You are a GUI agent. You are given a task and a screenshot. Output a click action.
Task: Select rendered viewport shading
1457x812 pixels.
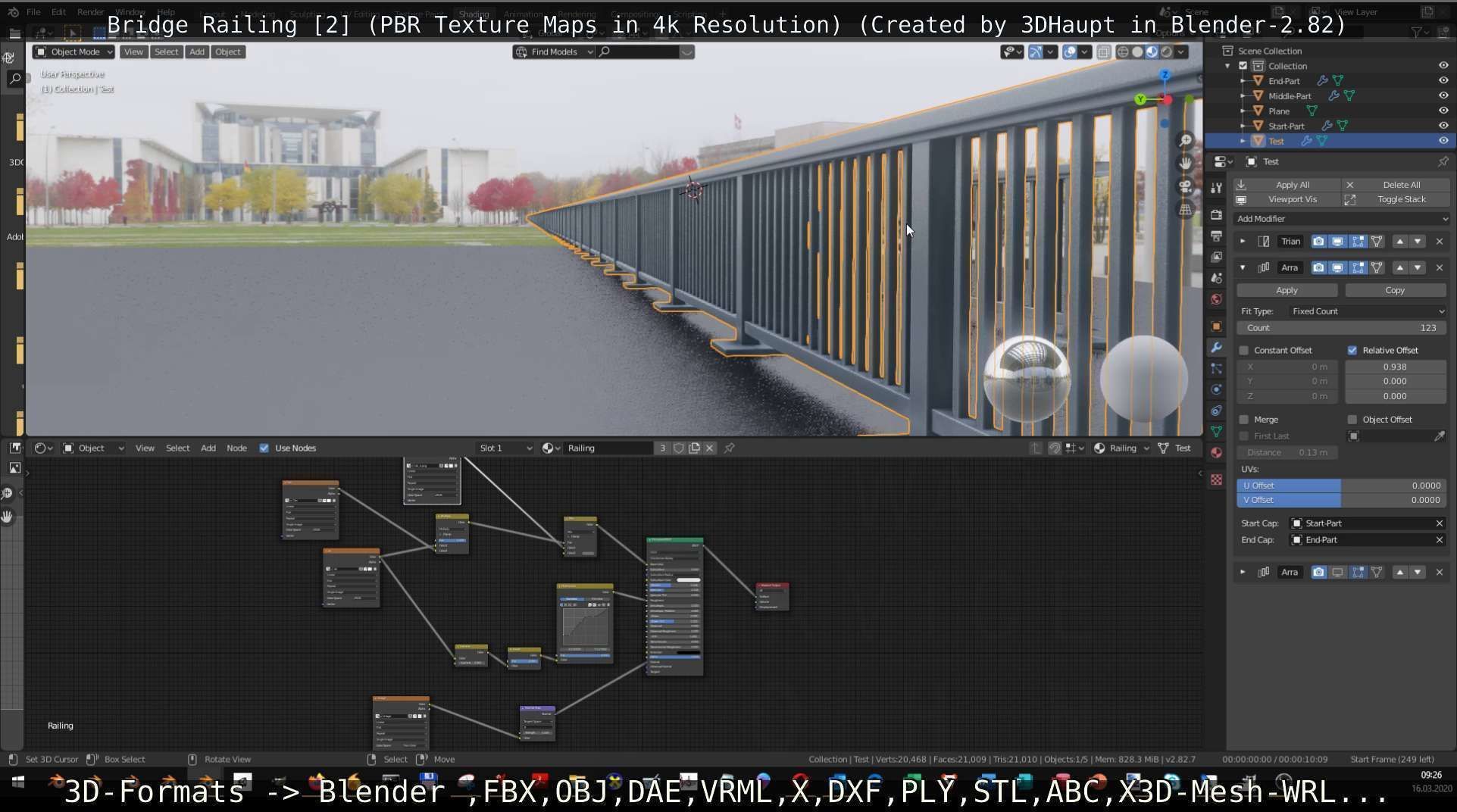(x=1166, y=52)
